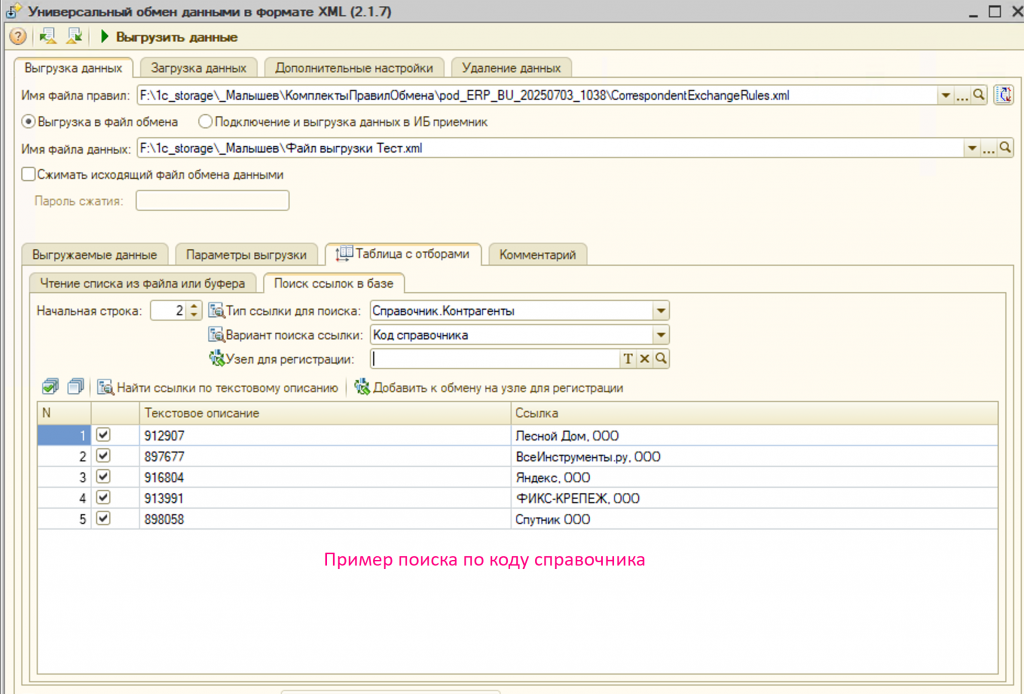
Task: Select Таблица с отборами tab
Action: pyautogui.click(x=403, y=254)
